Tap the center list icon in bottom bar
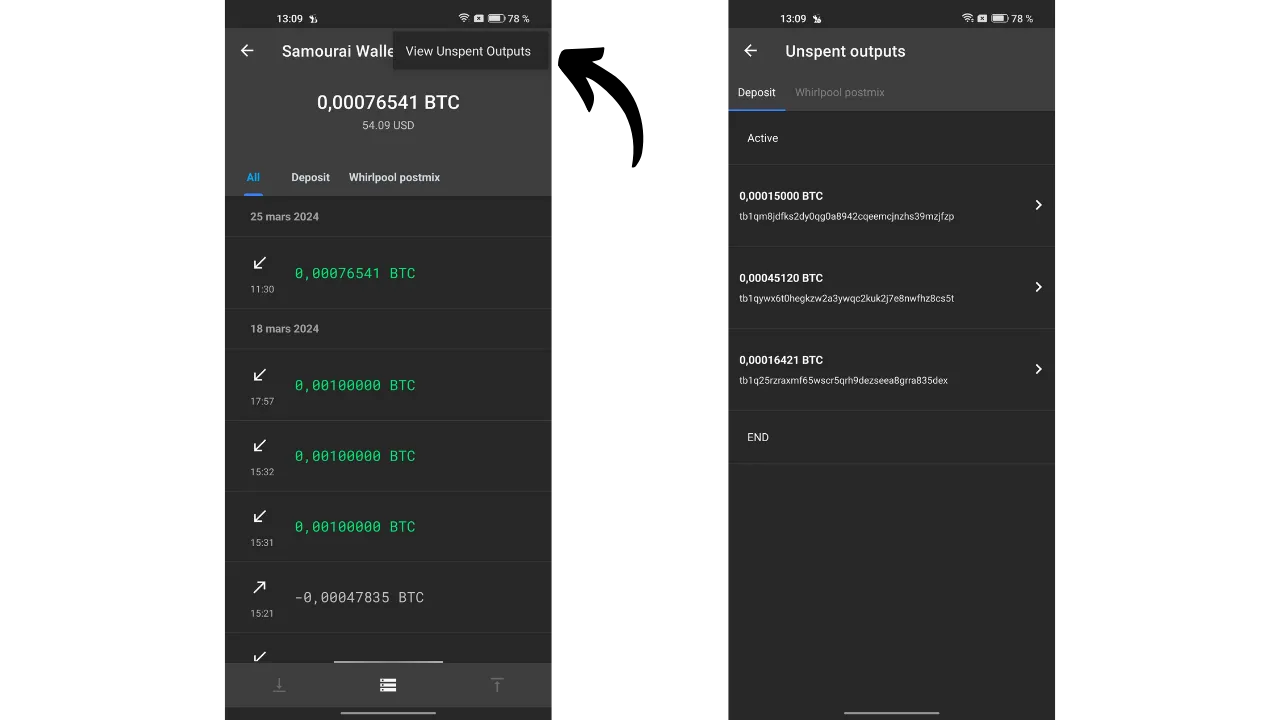Screen dimensions: 1280x720 pos(388,685)
